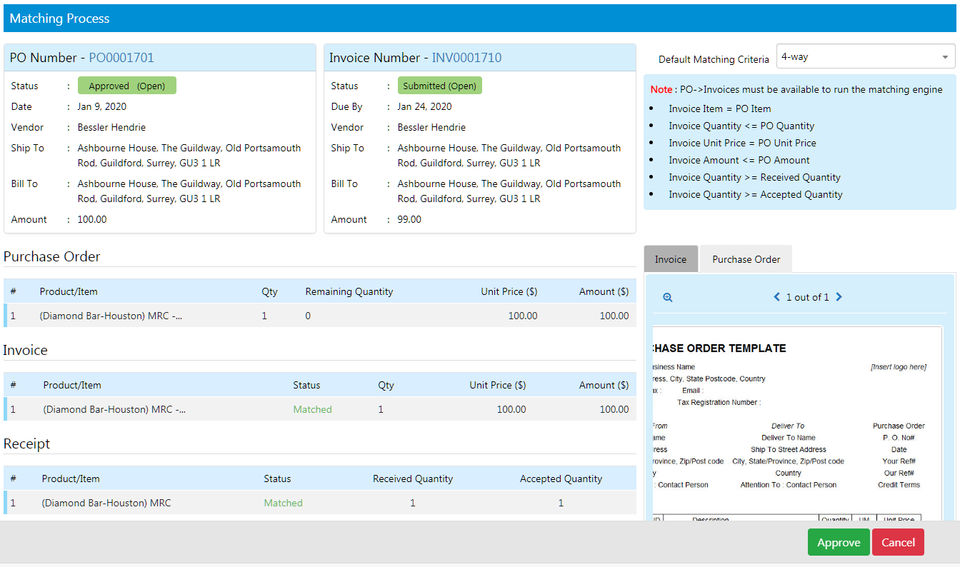
Task: Click the Matching Process title bar text
Action: [x=59, y=18]
